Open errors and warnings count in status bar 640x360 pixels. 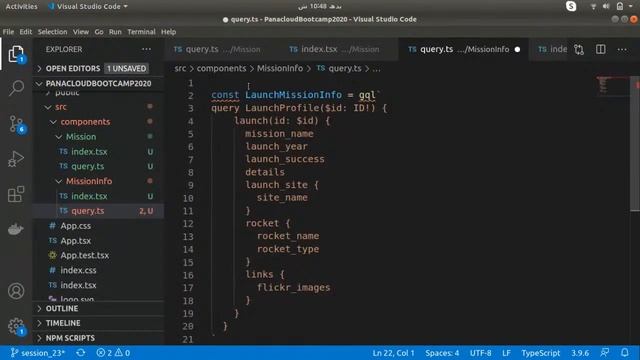113,353
